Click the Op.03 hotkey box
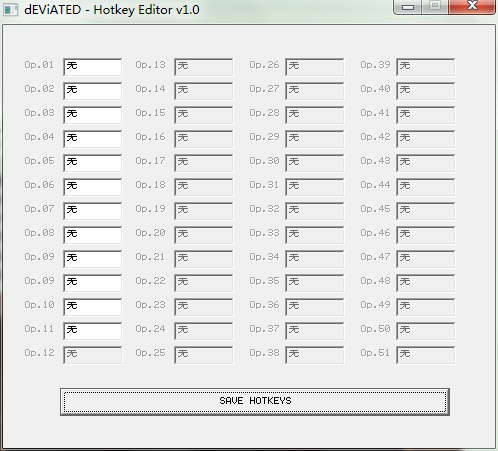 (x=93, y=115)
